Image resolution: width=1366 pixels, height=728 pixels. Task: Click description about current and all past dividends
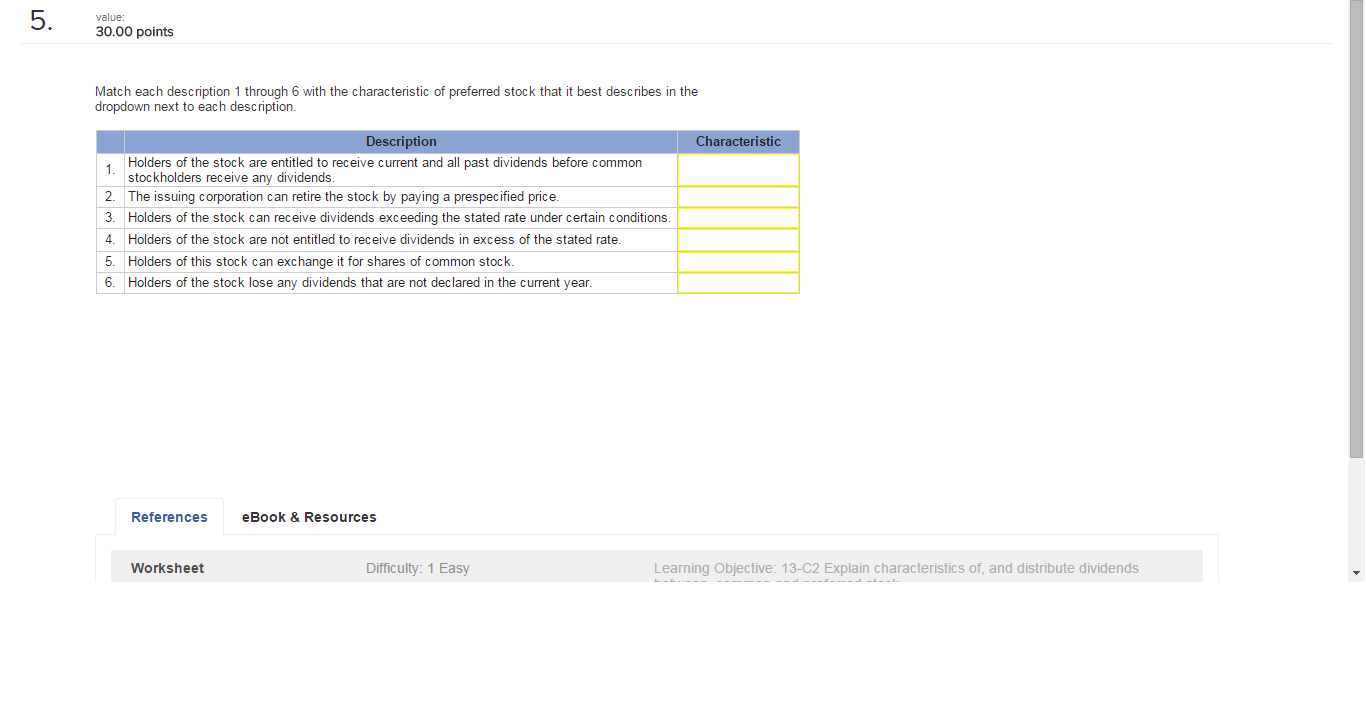385,170
